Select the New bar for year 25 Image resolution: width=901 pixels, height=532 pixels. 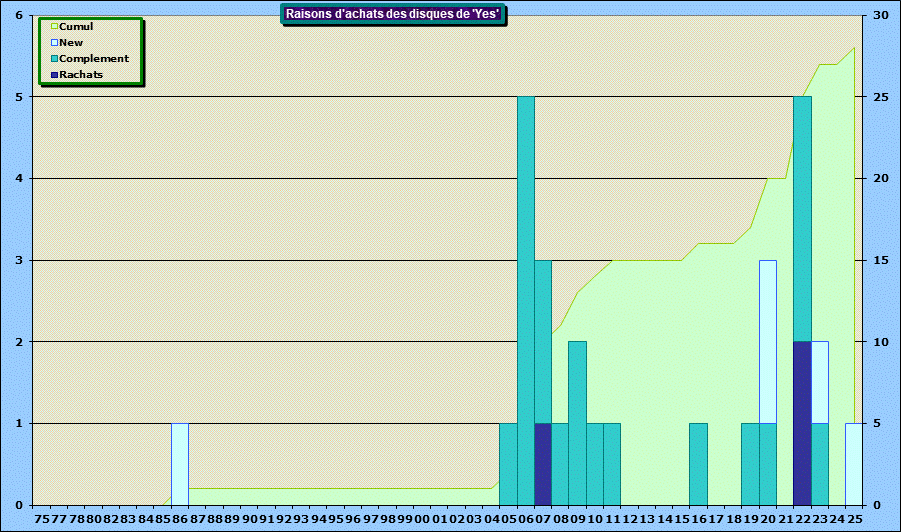[851, 464]
